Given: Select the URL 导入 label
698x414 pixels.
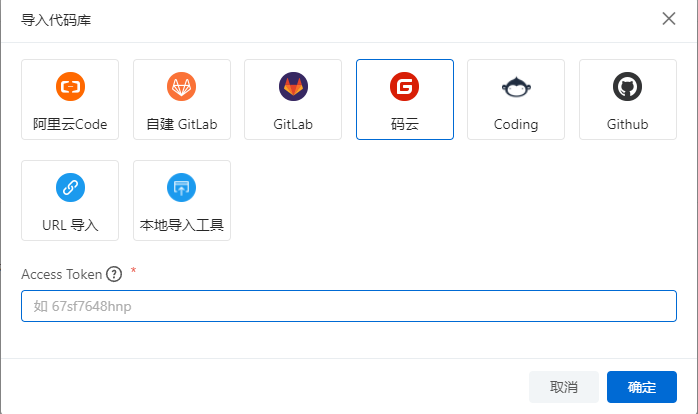Looking at the screenshot, I should pos(70,225).
